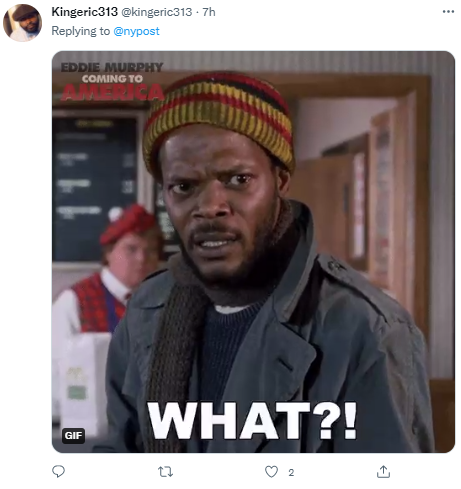Click the like count number 2
The image size is (461, 489).
pyautogui.click(x=291, y=472)
